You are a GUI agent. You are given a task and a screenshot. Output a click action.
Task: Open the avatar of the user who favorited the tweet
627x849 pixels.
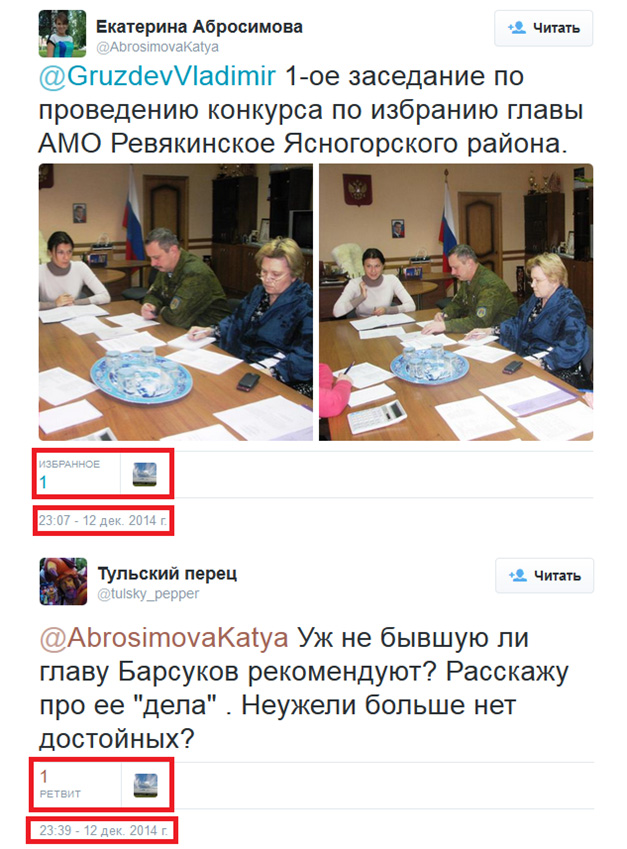[x=145, y=474]
